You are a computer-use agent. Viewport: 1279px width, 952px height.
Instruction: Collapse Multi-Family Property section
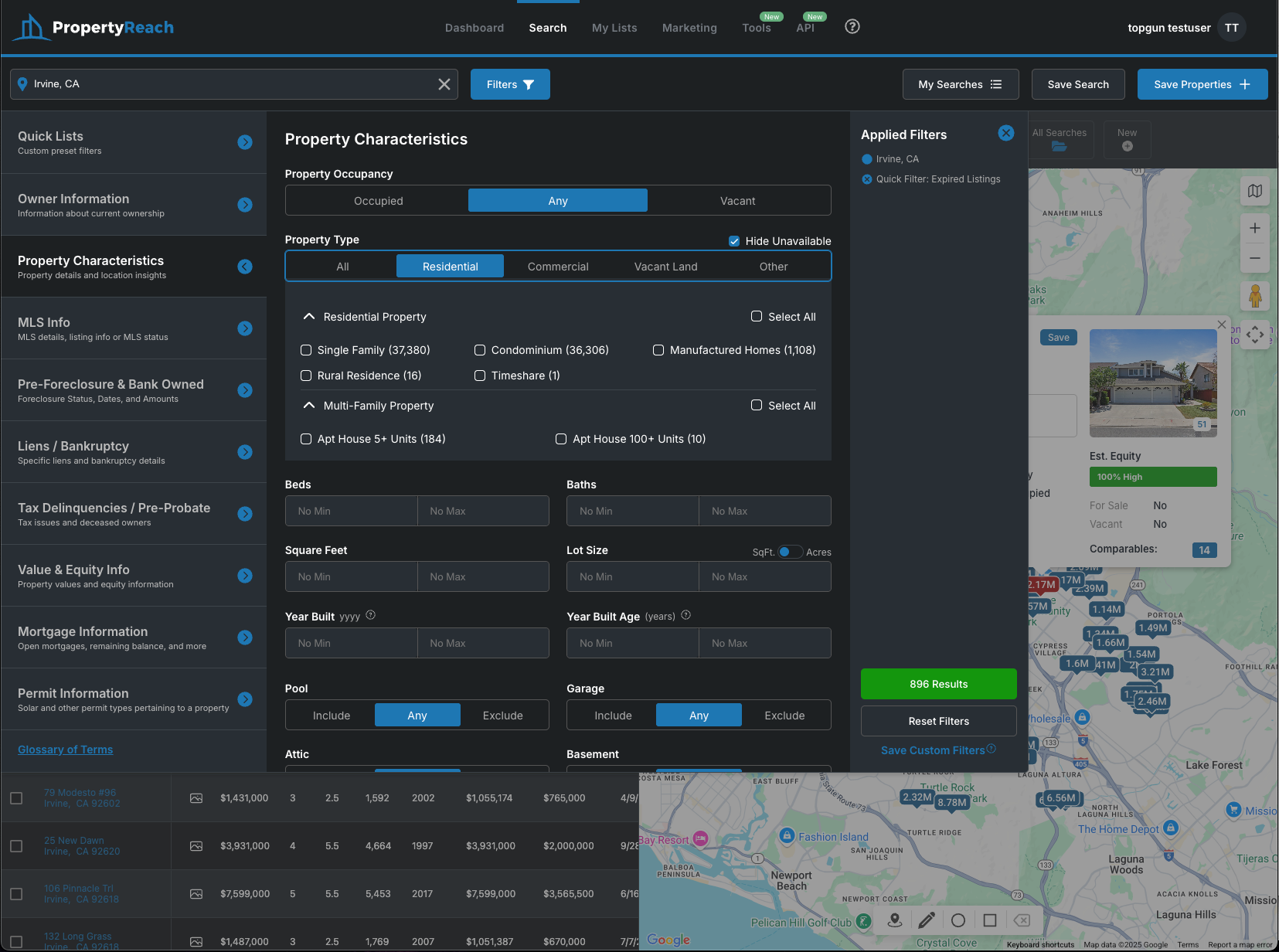(309, 406)
